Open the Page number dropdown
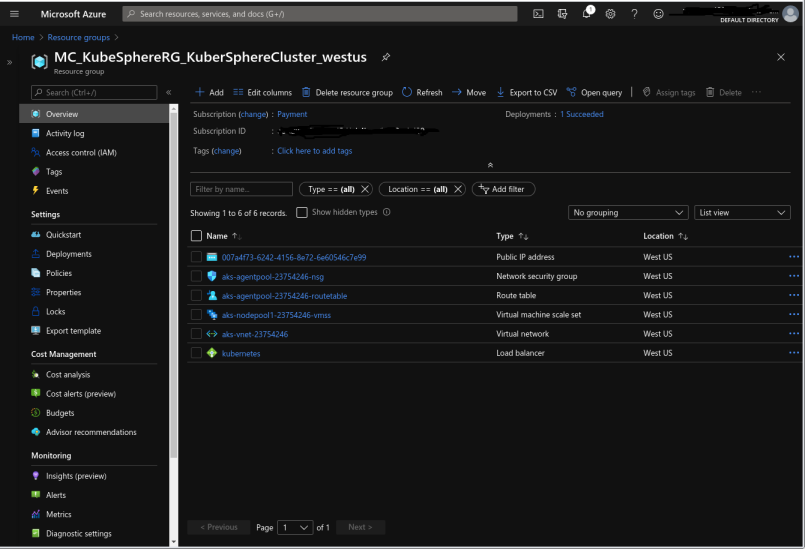This screenshot has height=549, width=805. (295, 527)
